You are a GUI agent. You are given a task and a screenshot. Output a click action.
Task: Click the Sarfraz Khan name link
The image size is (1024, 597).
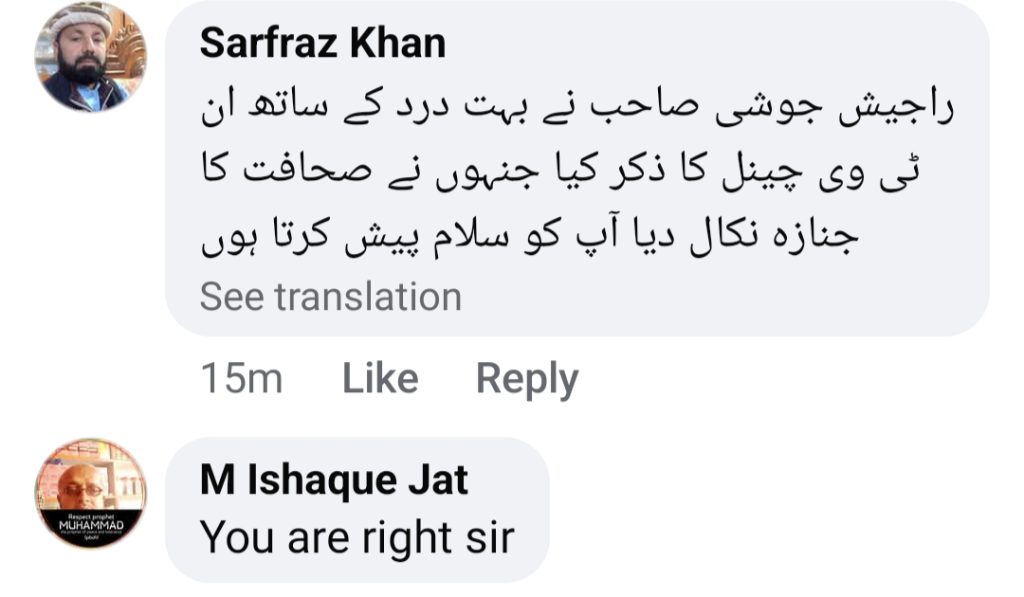coord(322,43)
